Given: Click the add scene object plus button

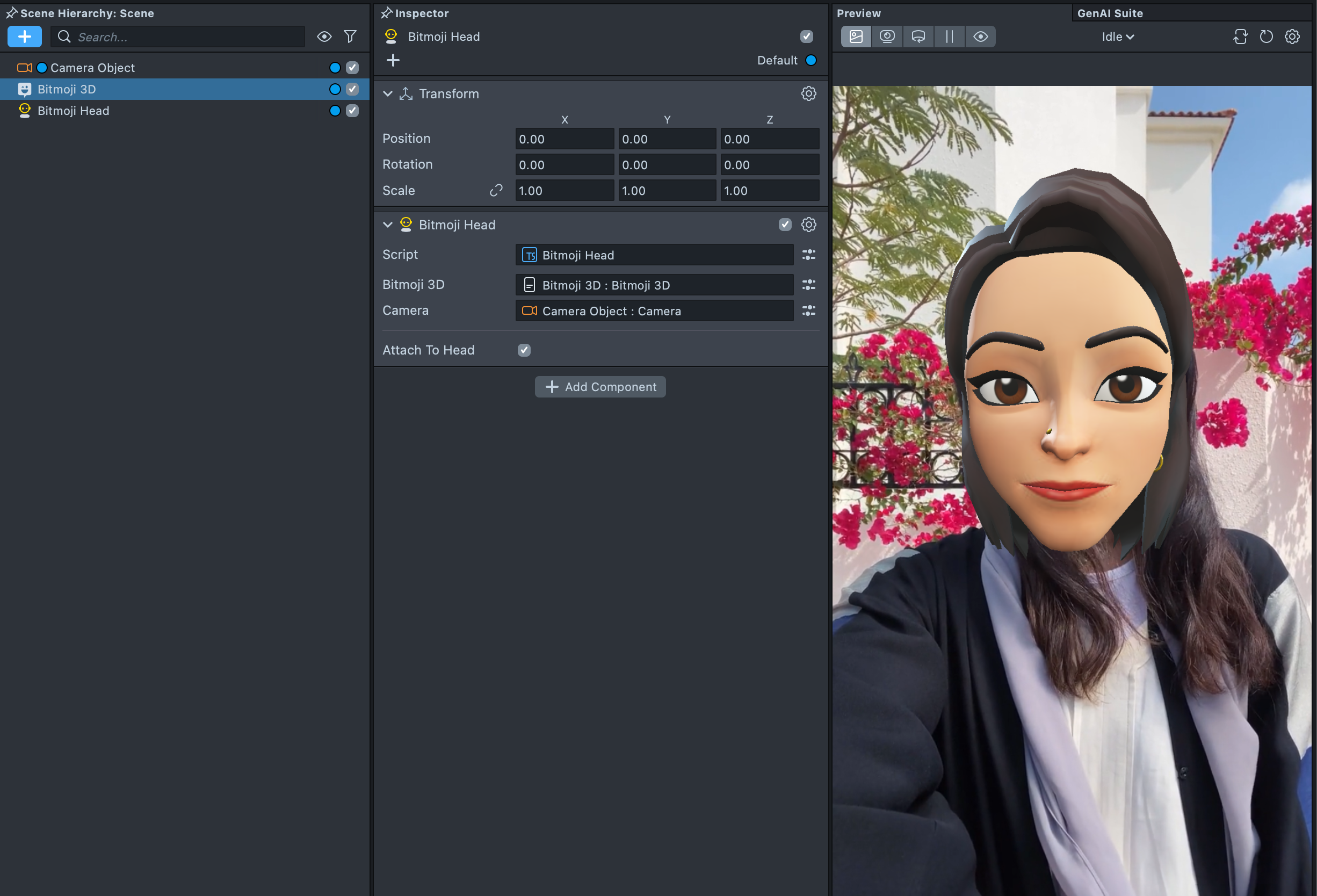Looking at the screenshot, I should 24,37.
